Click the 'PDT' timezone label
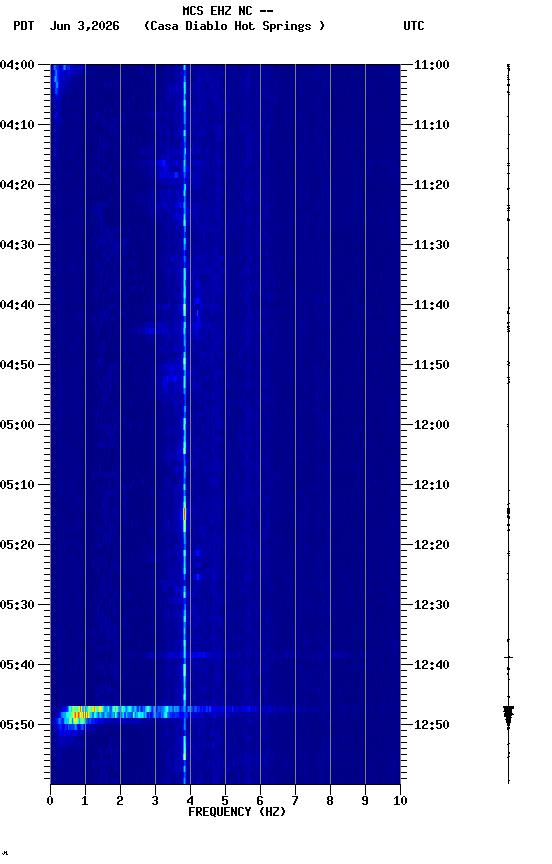The width and height of the screenshot is (552, 864). point(24,26)
